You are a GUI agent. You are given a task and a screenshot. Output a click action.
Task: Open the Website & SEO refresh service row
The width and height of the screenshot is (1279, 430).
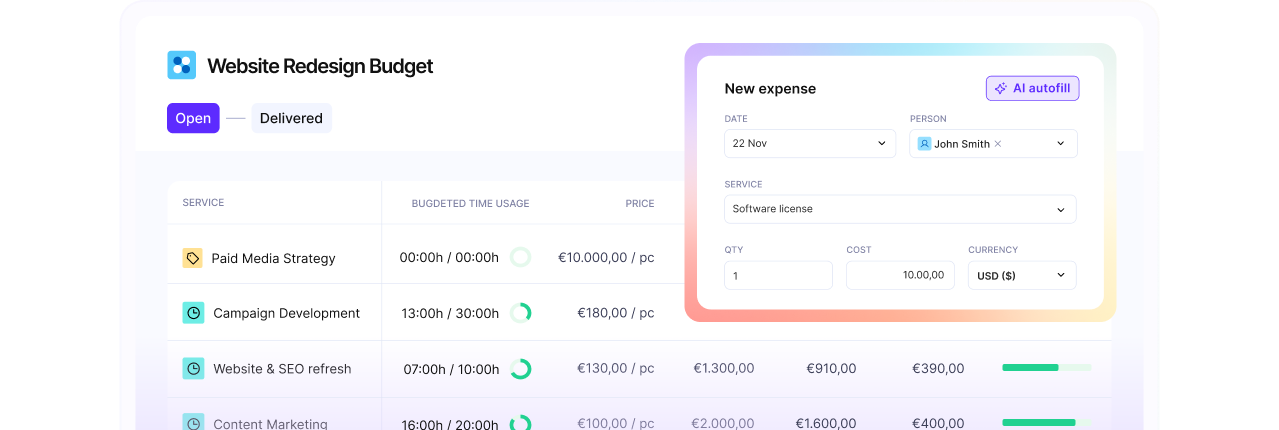pyautogui.click(x=282, y=369)
